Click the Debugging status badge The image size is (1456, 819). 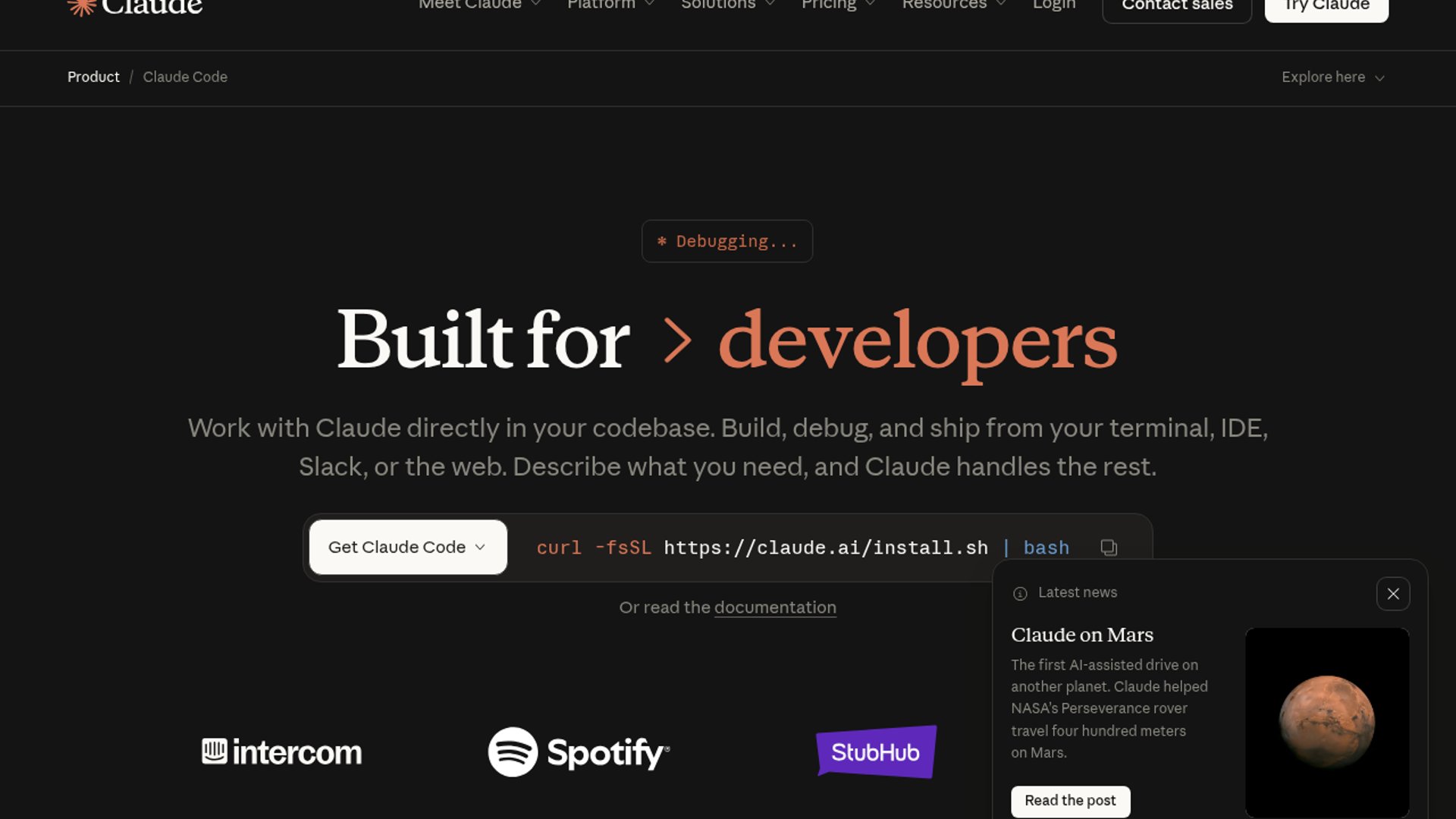click(x=727, y=241)
